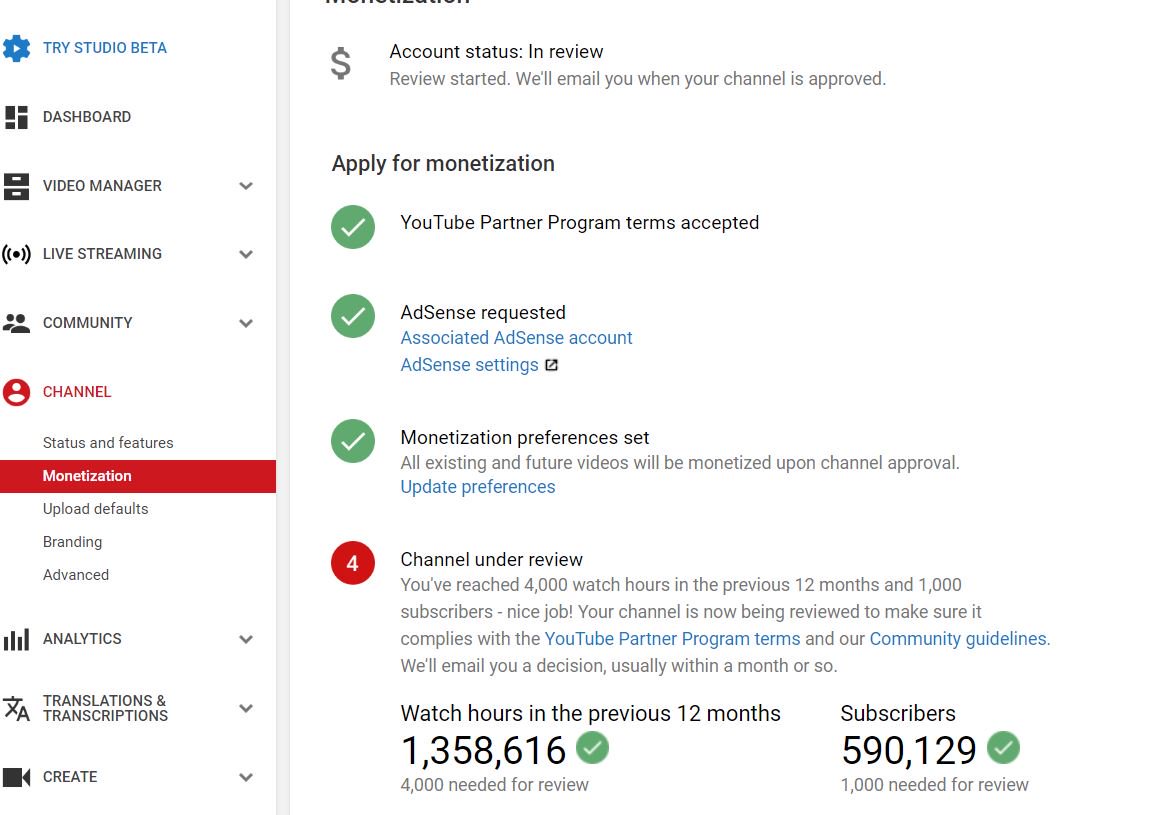Expand the Community section chevron

pyautogui.click(x=246, y=323)
